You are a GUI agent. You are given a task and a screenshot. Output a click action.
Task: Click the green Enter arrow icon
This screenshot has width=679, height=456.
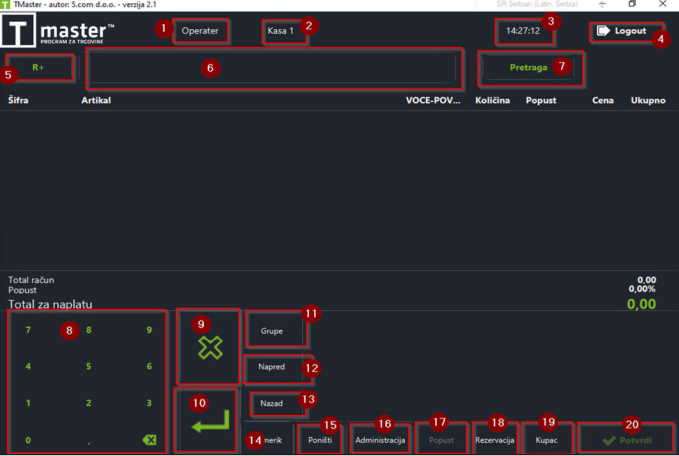(210, 421)
